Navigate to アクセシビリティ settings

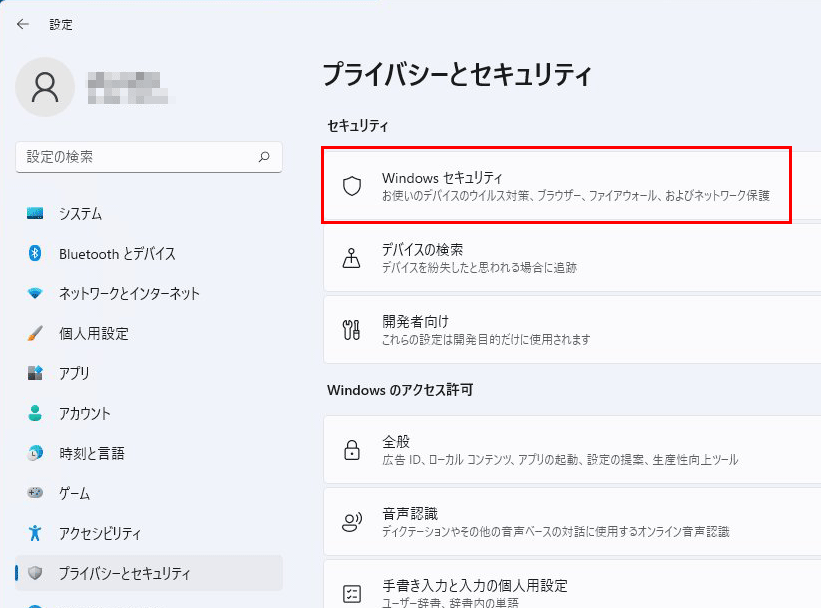(x=149, y=533)
